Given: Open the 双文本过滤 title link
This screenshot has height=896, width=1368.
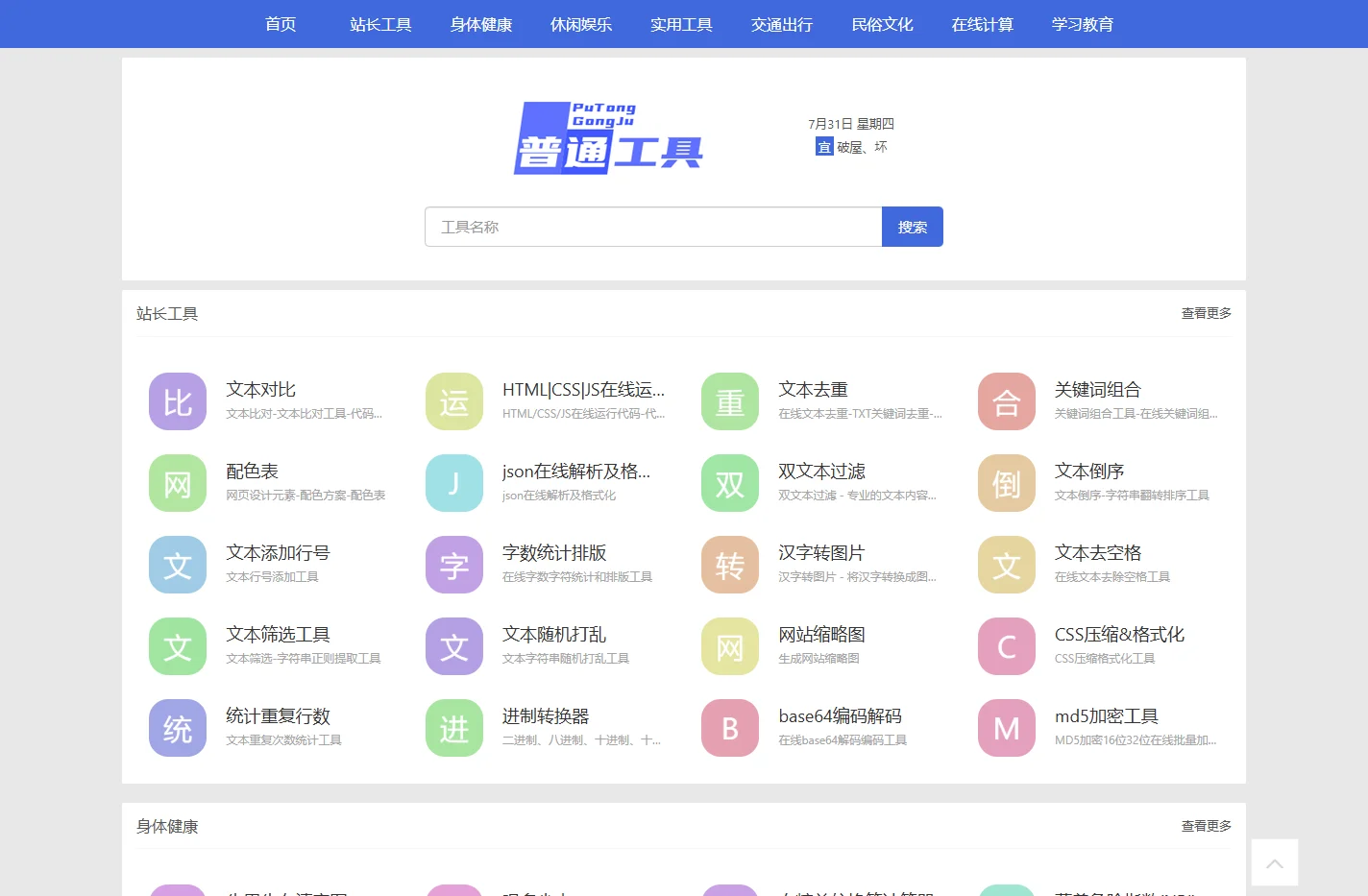Looking at the screenshot, I should [x=821, y=471].
